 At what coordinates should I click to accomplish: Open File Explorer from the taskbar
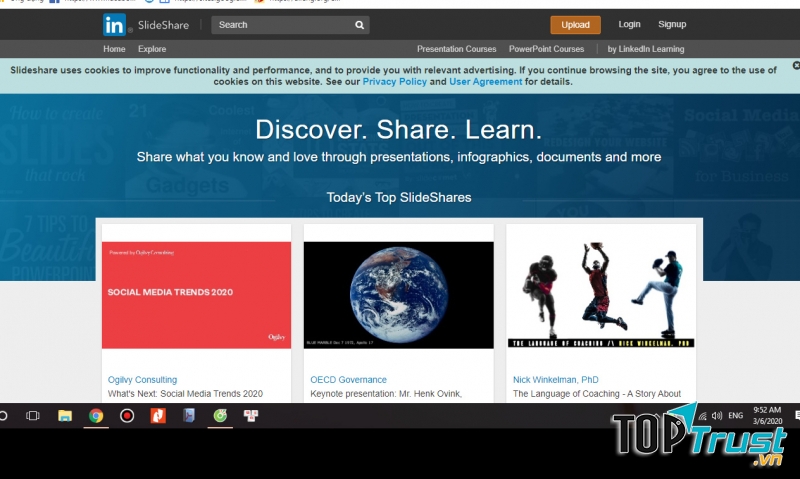[64, 415]
